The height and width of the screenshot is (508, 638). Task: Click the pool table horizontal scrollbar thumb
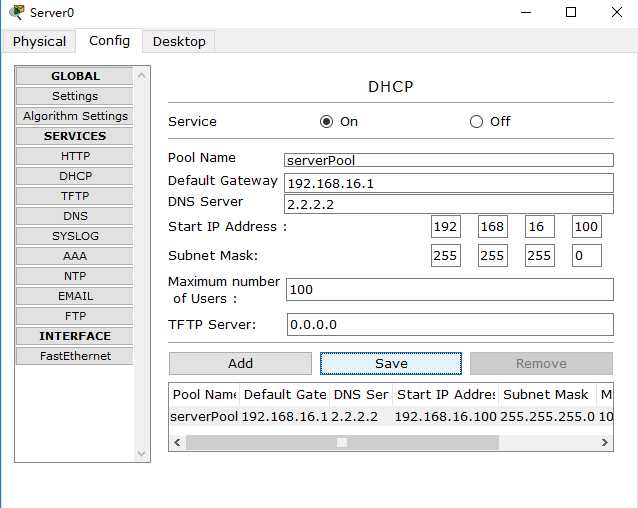342,443
